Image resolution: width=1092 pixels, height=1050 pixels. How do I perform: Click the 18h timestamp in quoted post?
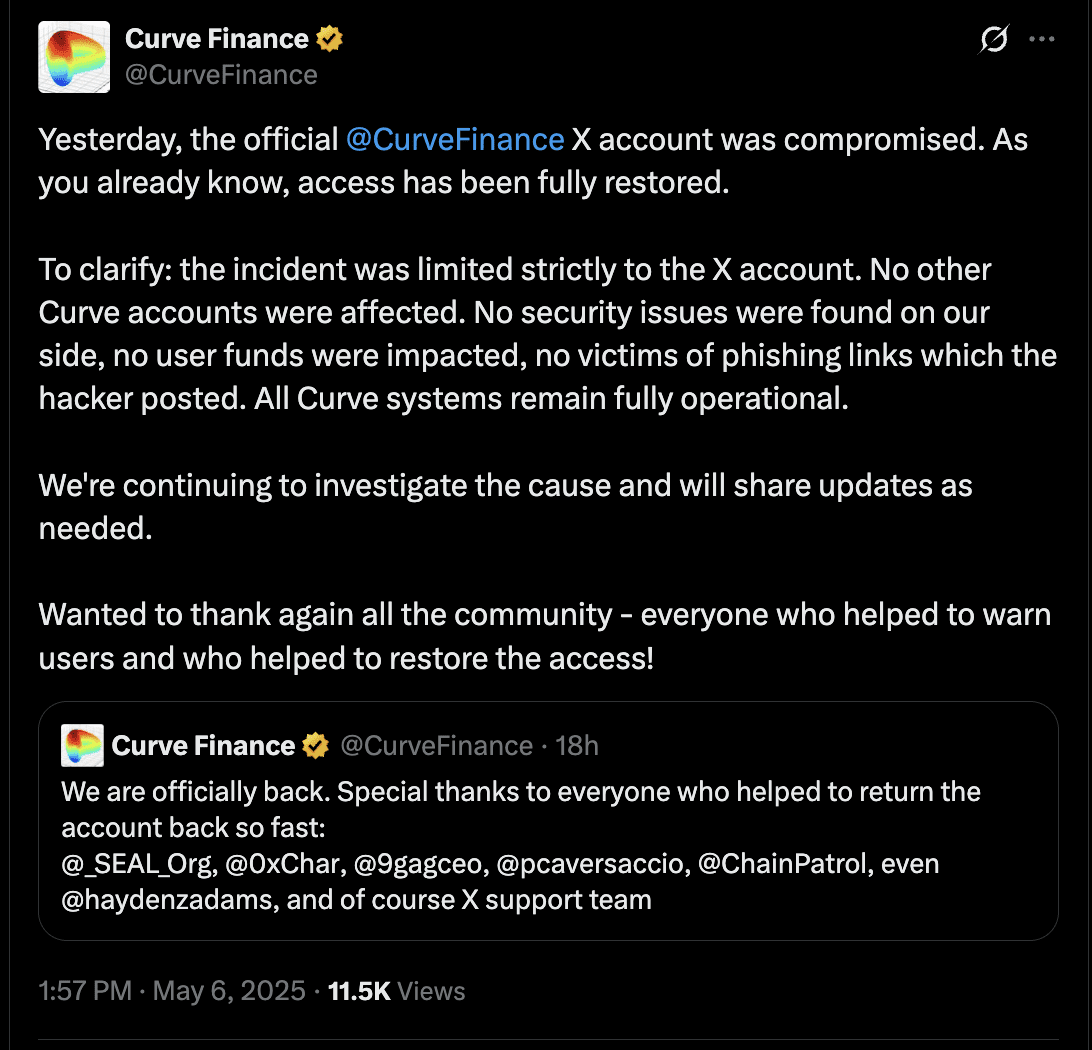577,746
